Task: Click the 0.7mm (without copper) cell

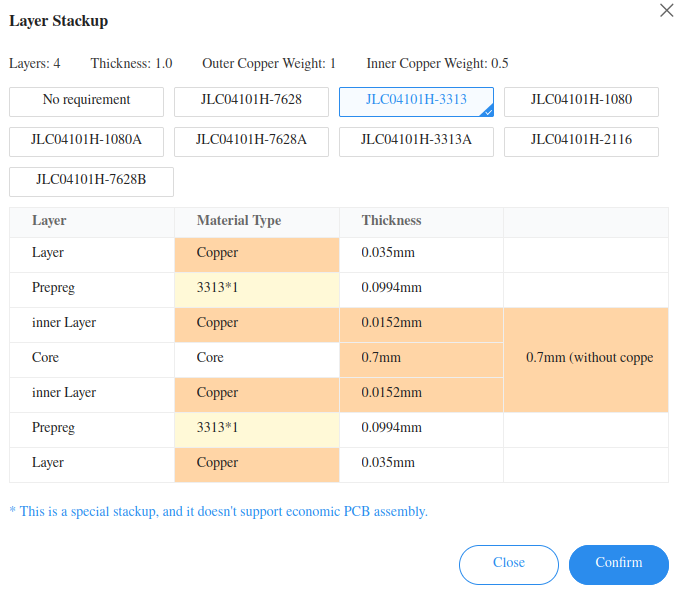Action: pyautogui.click(x=586, y=358)
